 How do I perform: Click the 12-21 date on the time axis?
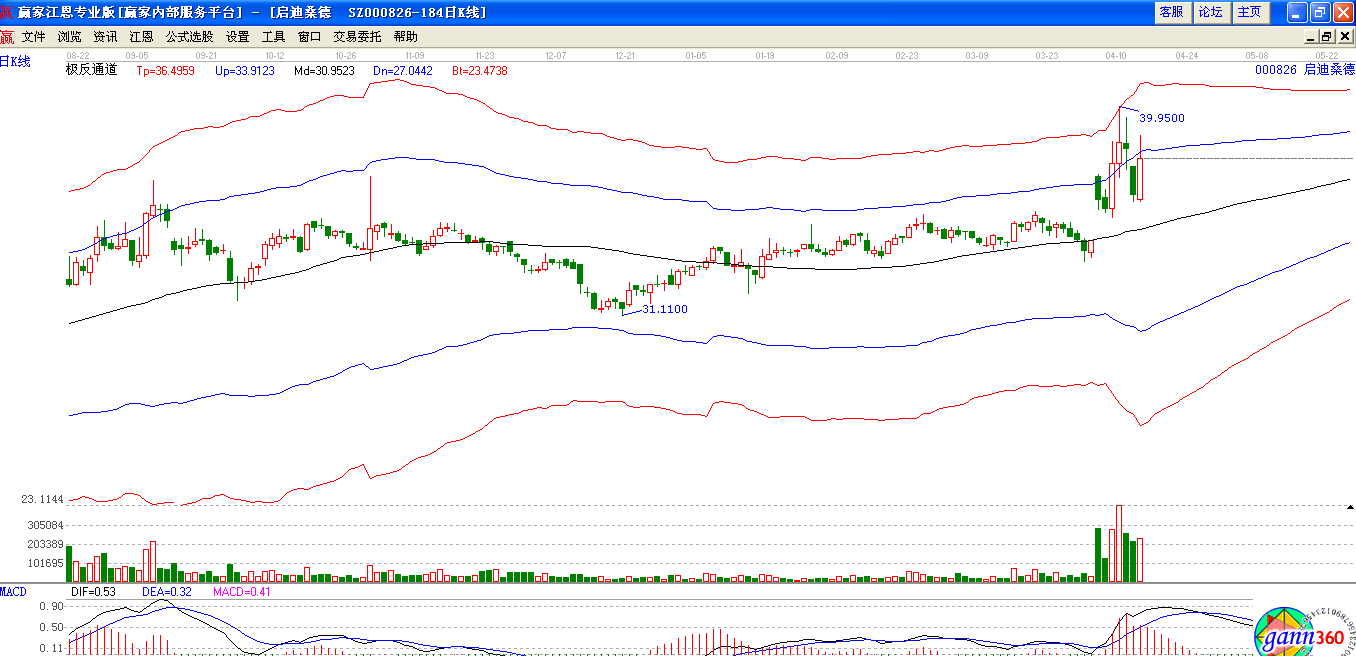click(x=626, y=56)
